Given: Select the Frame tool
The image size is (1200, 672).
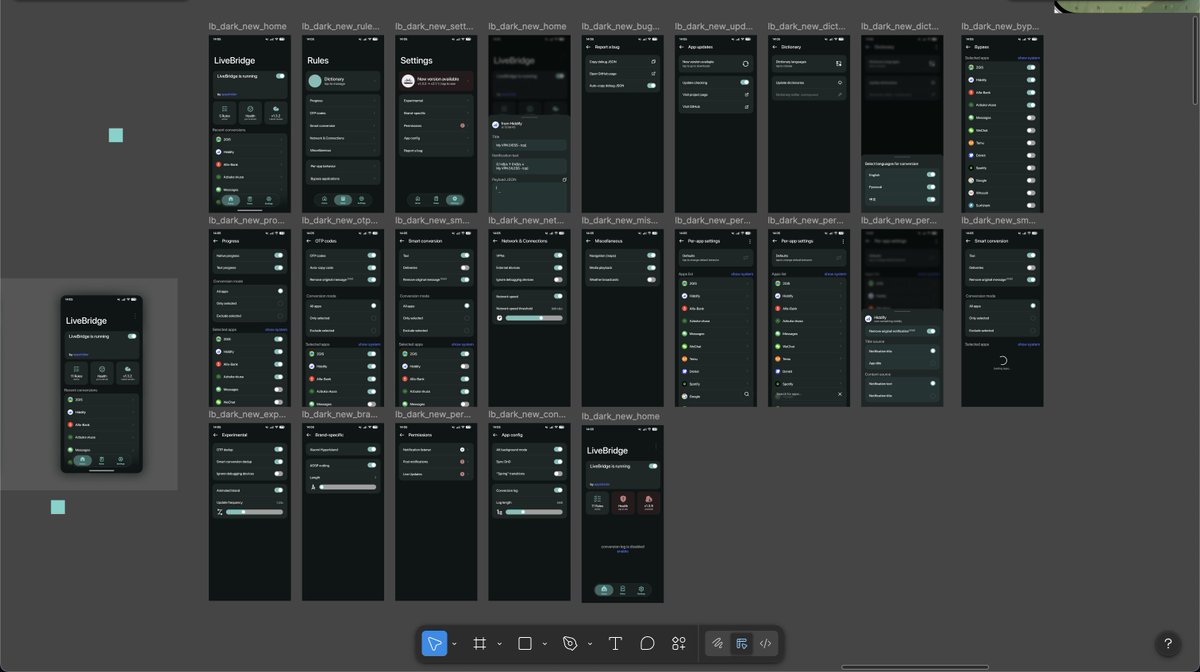Looking at the screenshot, I should coord(480,644).
